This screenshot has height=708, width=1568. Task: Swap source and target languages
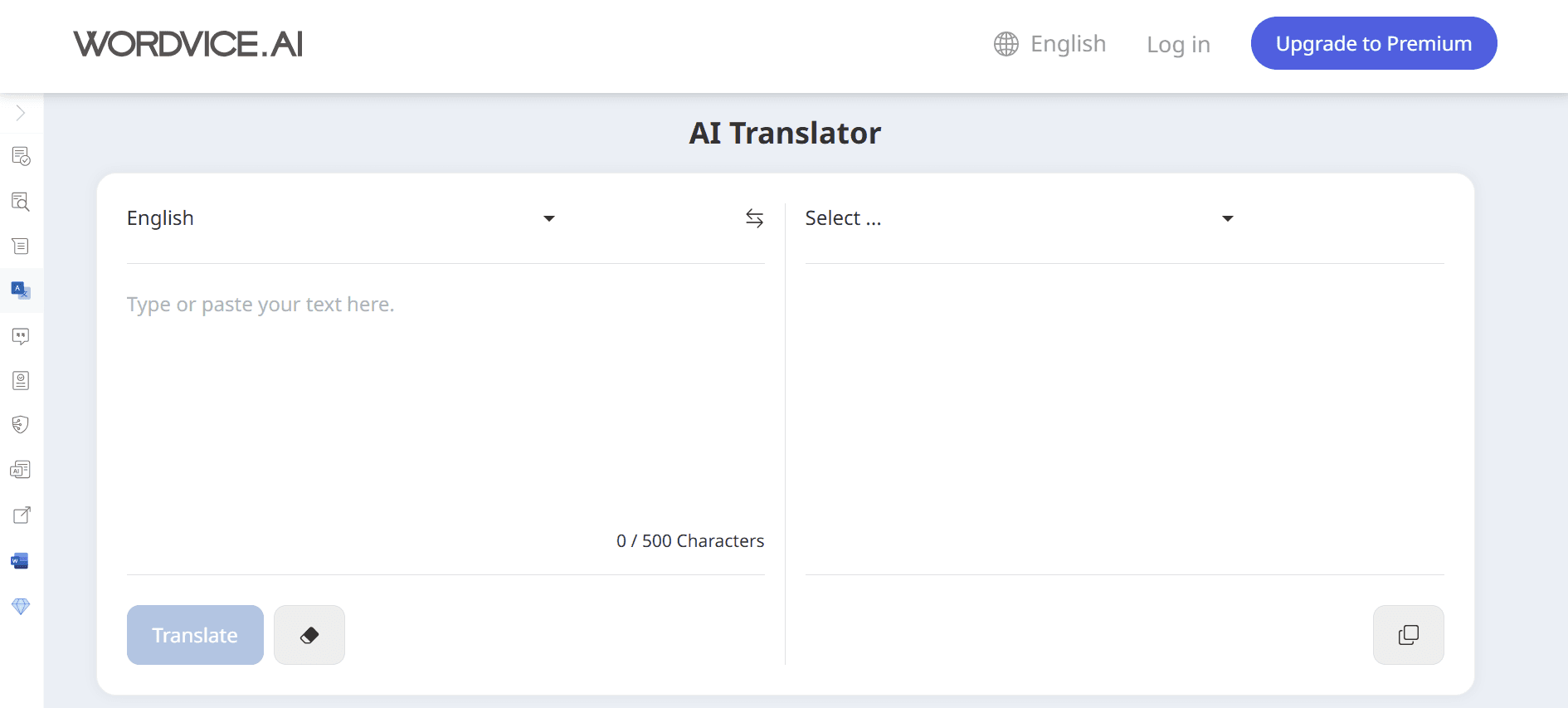click(x=754, y=218)
